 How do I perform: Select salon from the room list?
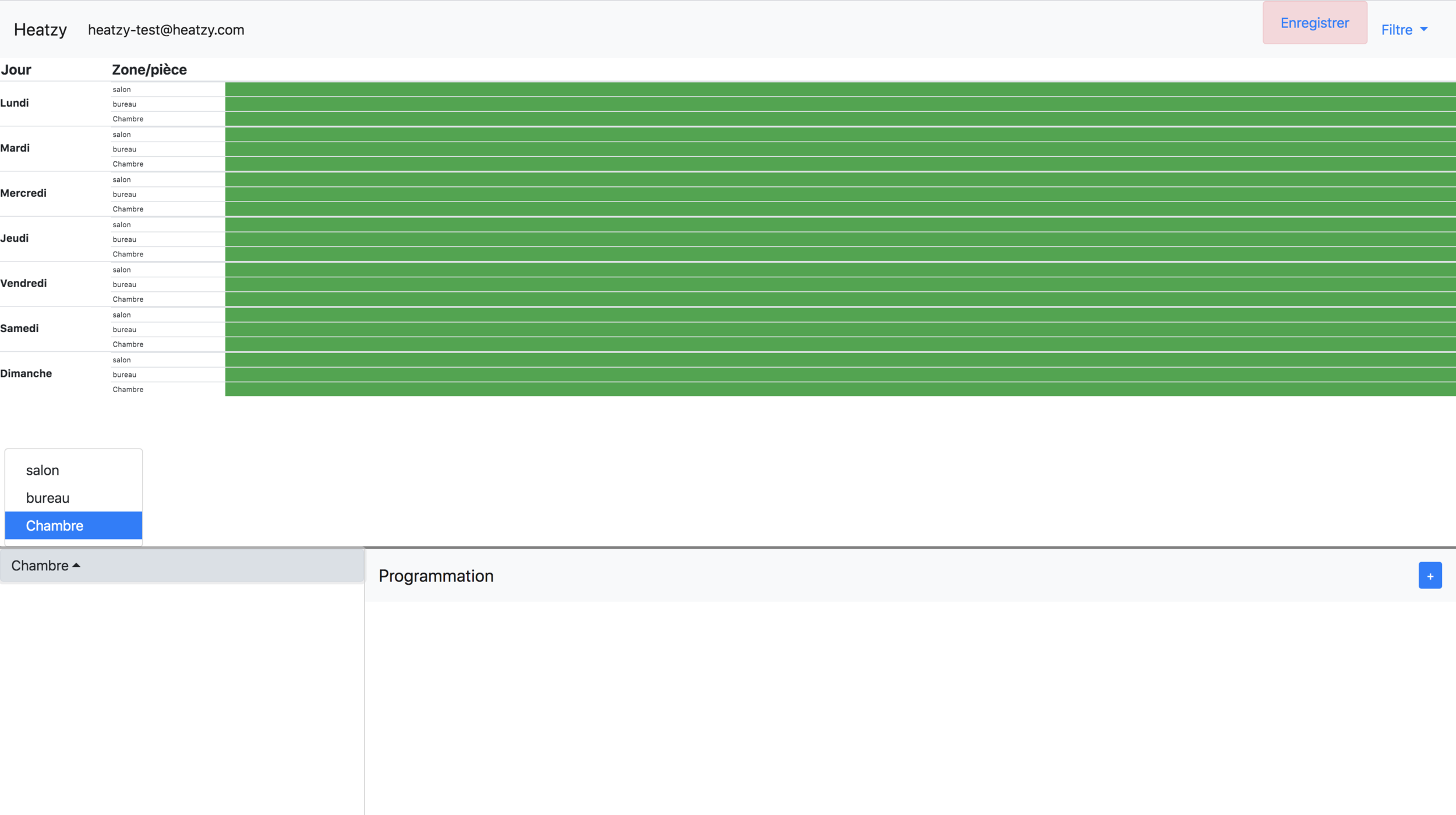point(43,470)
